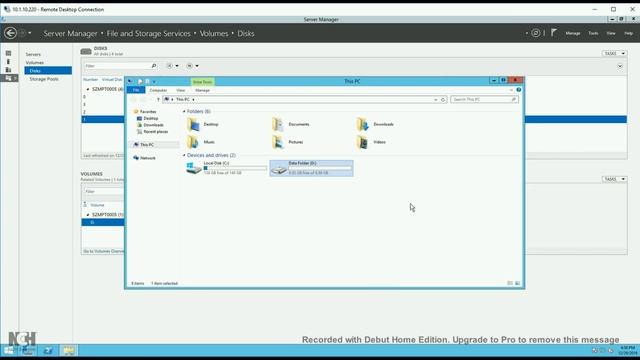Viewport: 640px width, 360px height.
Task: Collapse the SZMPT0005 group in Volumes list
Action: 87,215
